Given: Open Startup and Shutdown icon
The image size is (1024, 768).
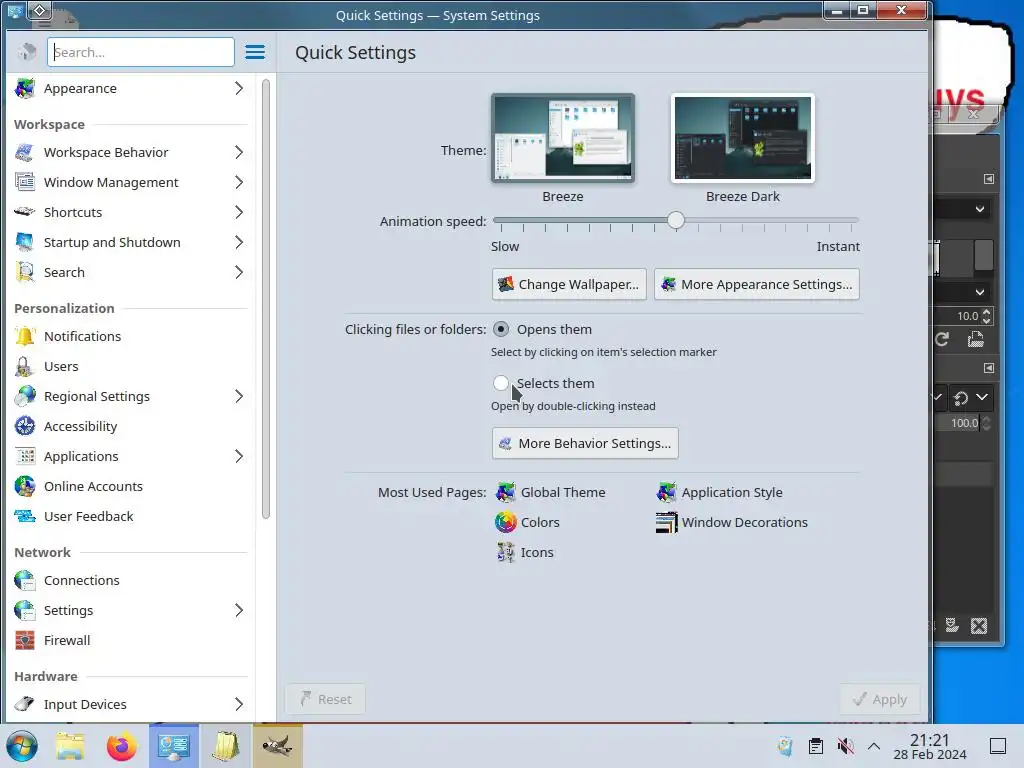Looking at the screenshot, I should [x=25, y=242].
